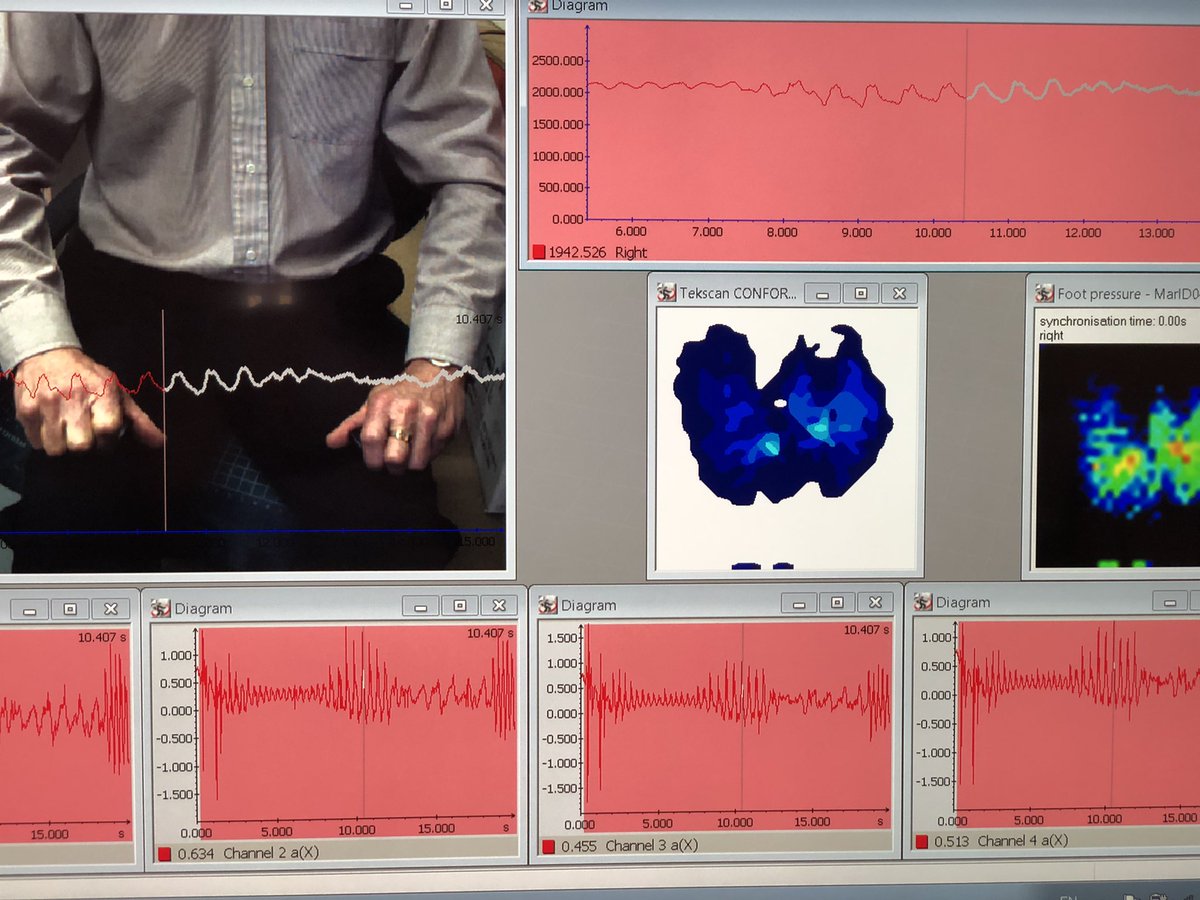Click the Tekscan CONFOR window icon
This screenshot has width=1200, height=900.
667,293
